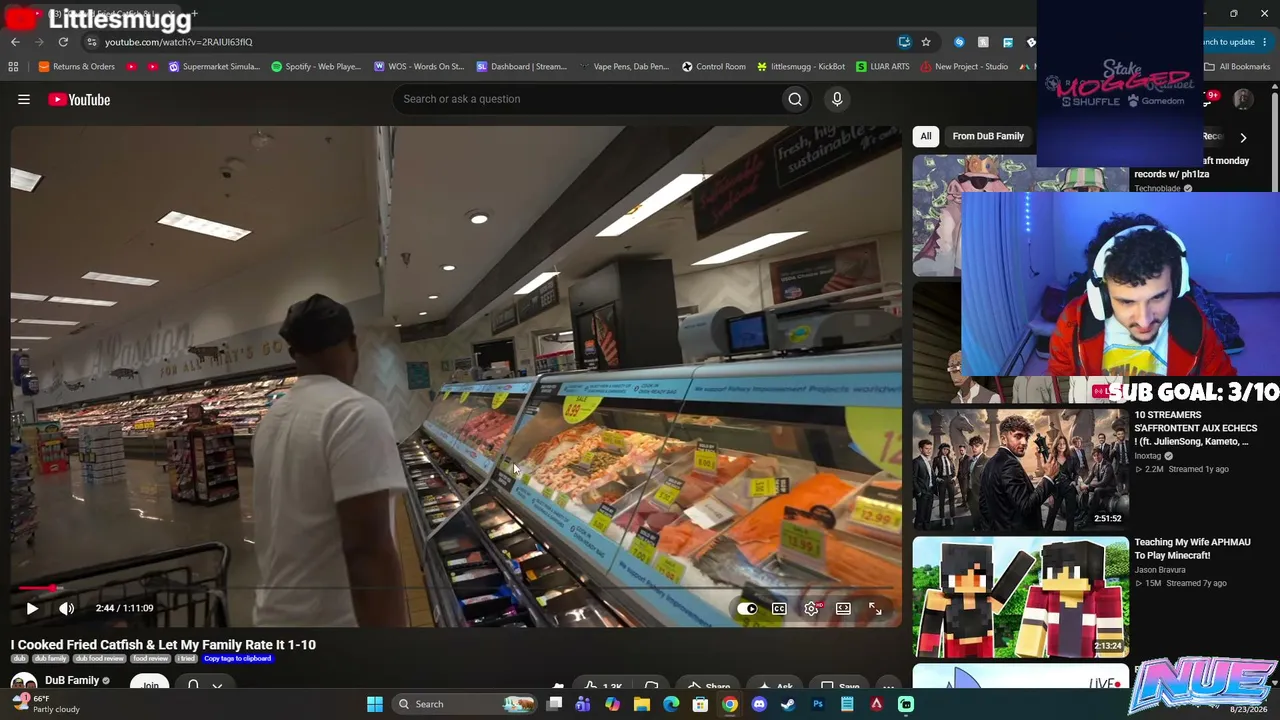Open the 'littlesmugg - KickBot' bookmark
This screenshot has width=1280, height=720.
801,67
